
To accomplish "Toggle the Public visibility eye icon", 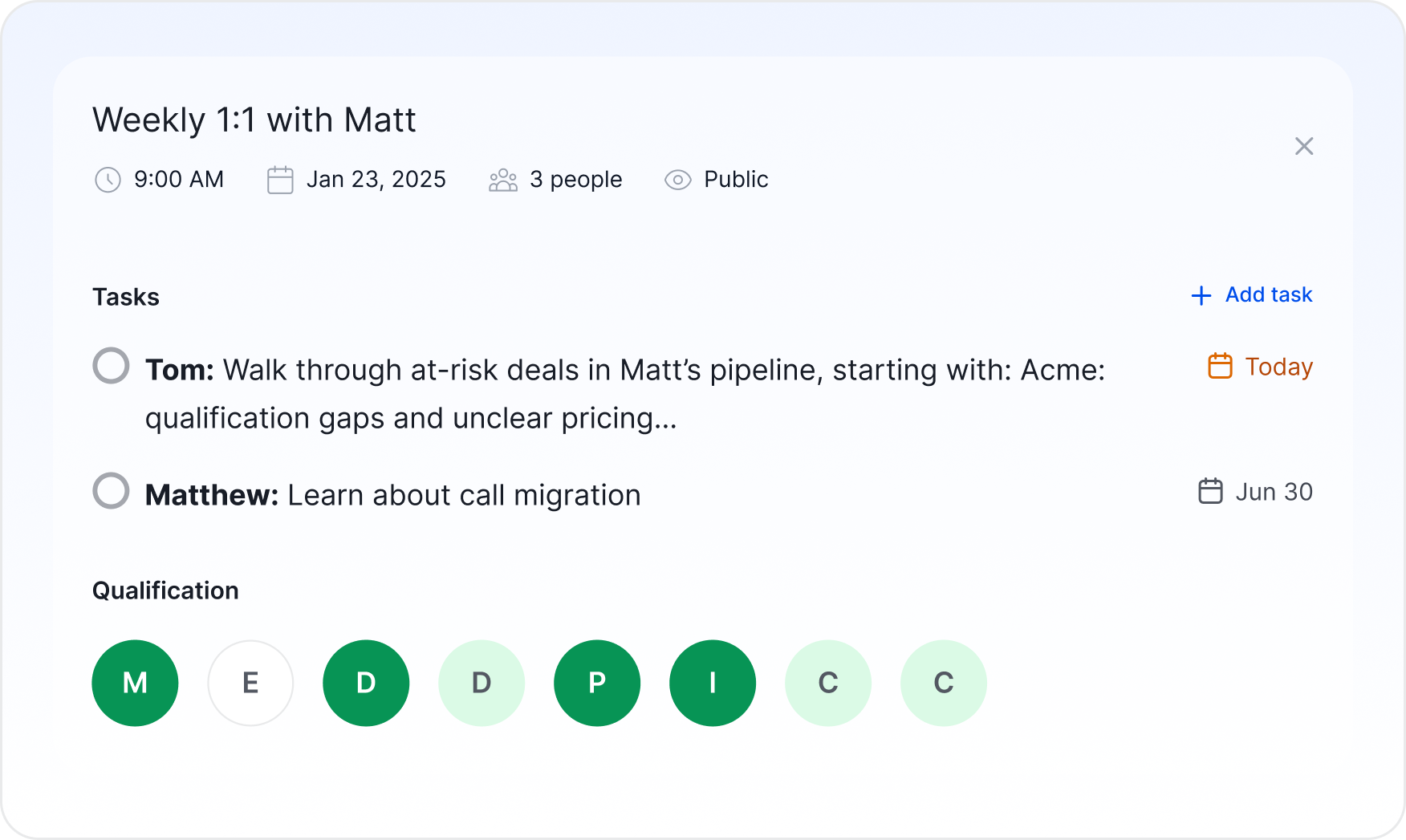I will tap(678, 180).
